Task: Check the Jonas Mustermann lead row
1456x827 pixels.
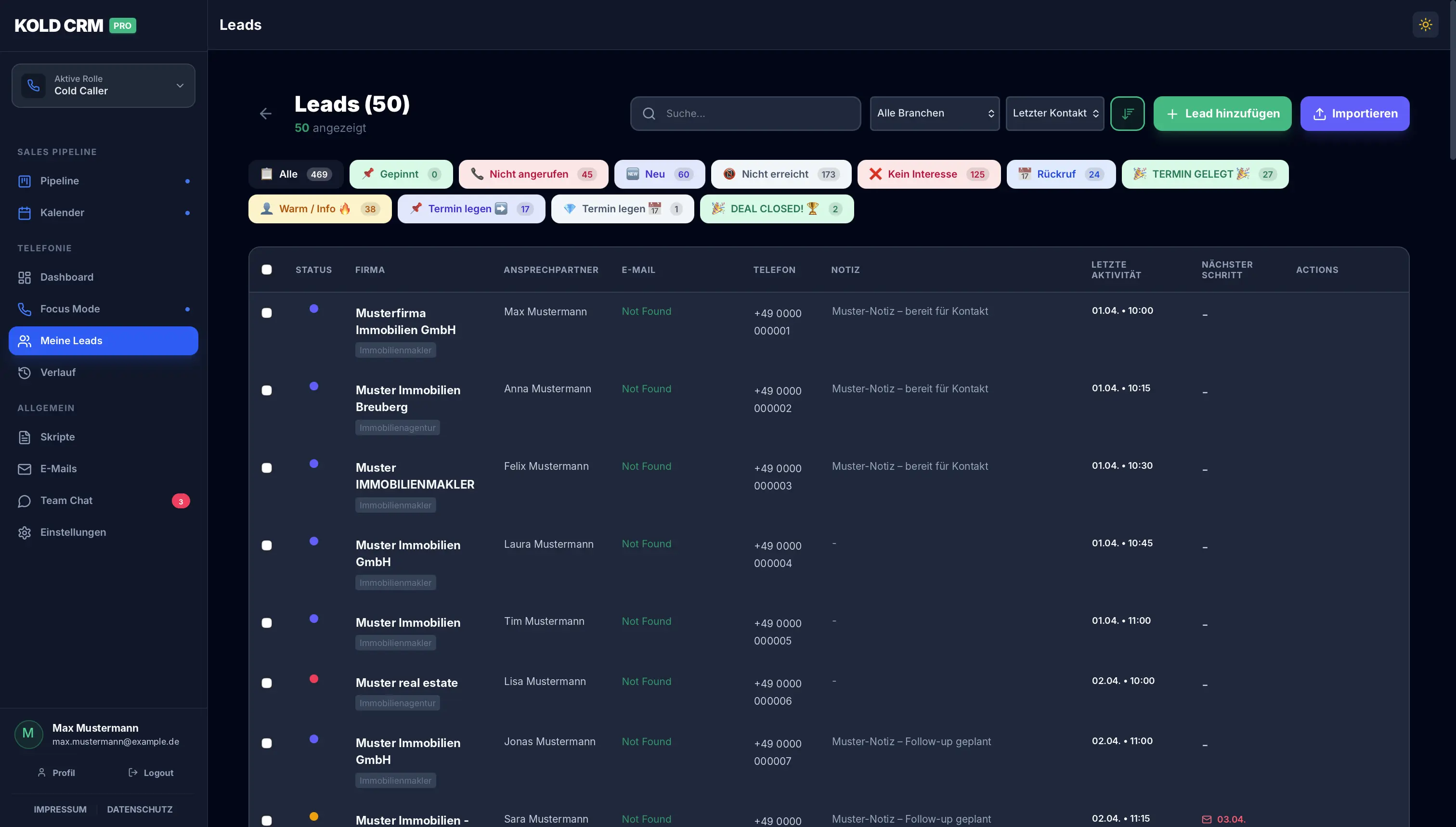Action: click(266, 744)
